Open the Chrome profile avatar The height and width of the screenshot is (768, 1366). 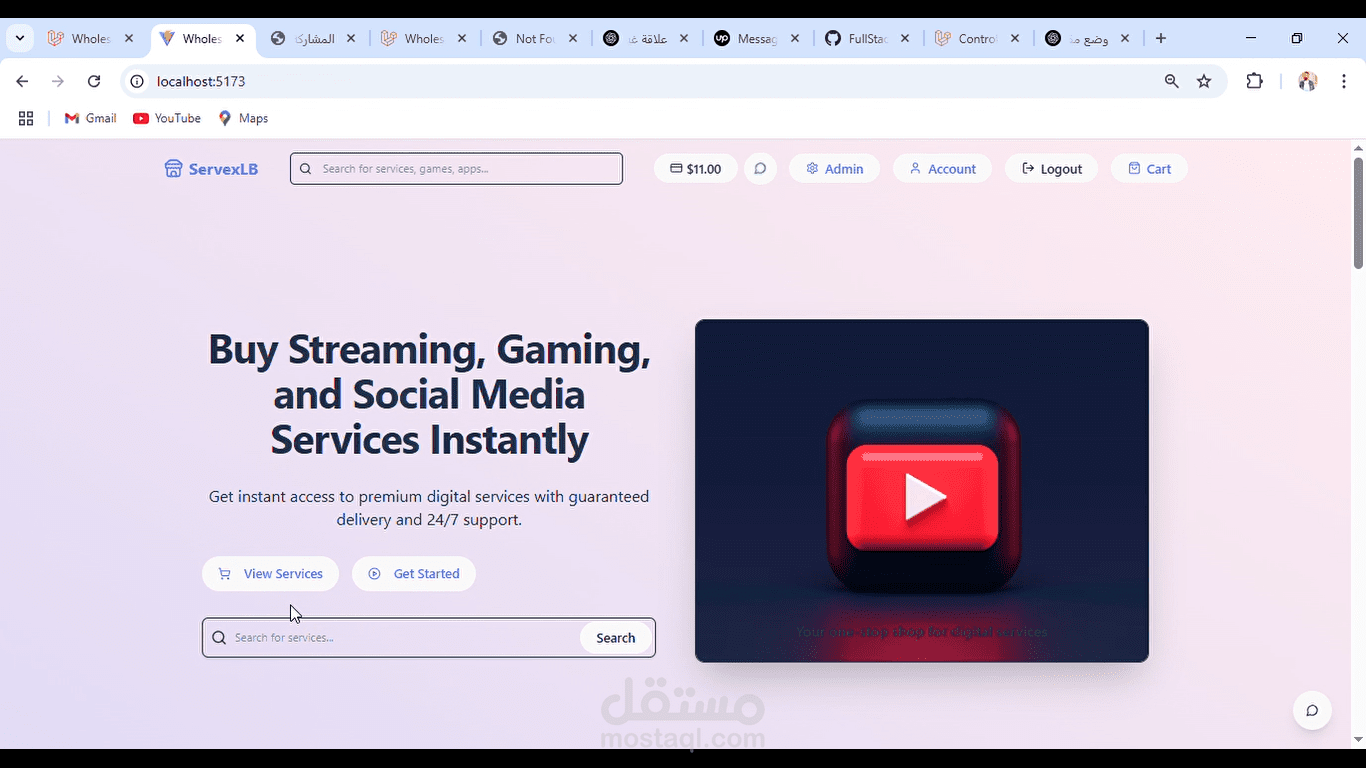[x=1308, y=81]
